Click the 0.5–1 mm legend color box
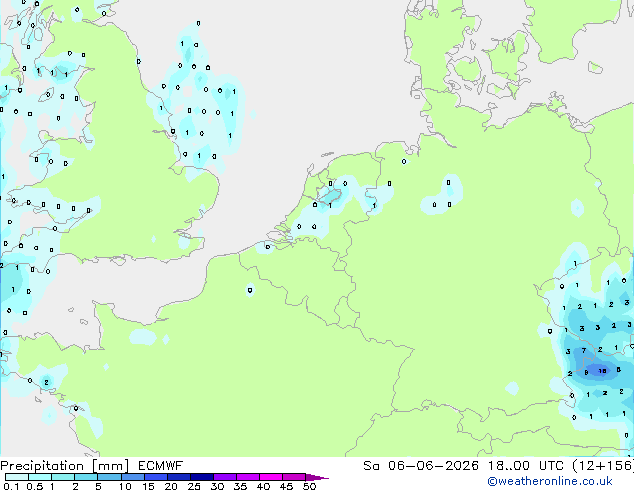The width and height of the screenshot is (634, 490). click(40, 477)
